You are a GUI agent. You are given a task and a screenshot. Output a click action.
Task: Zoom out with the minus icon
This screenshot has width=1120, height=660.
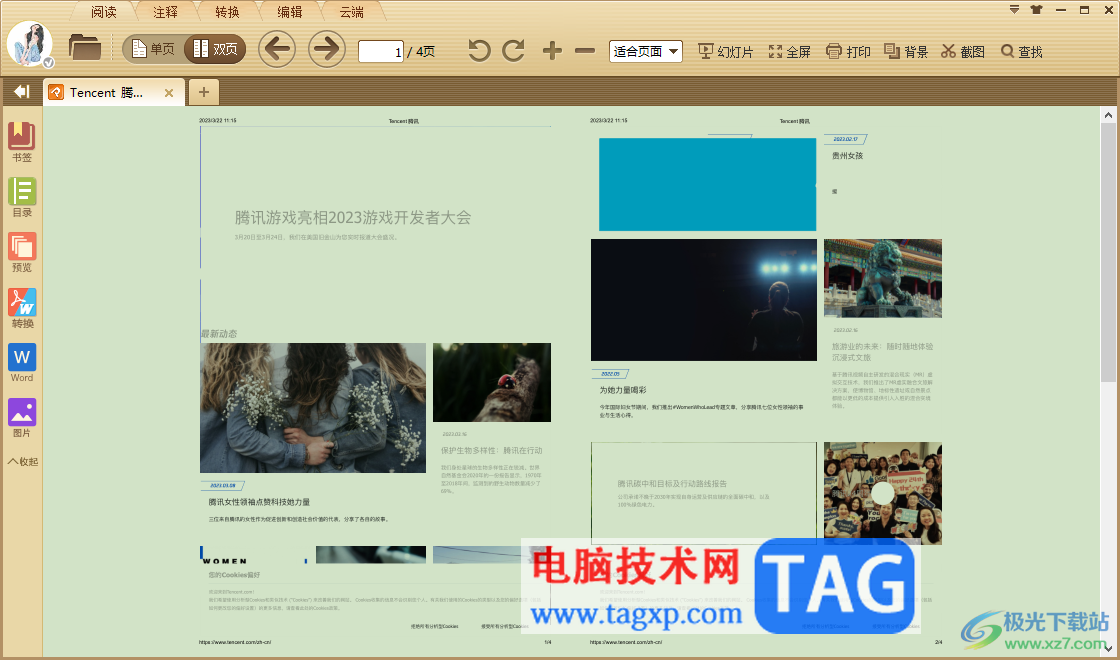585,51
